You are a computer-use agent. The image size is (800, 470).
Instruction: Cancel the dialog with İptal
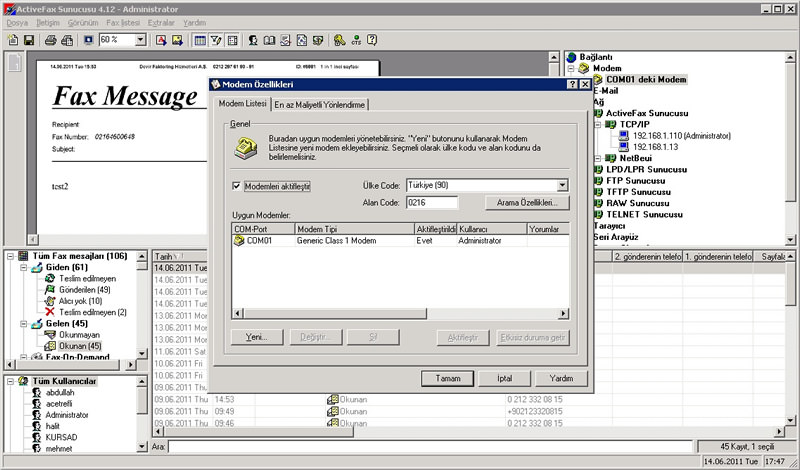[x=505, y=379]
